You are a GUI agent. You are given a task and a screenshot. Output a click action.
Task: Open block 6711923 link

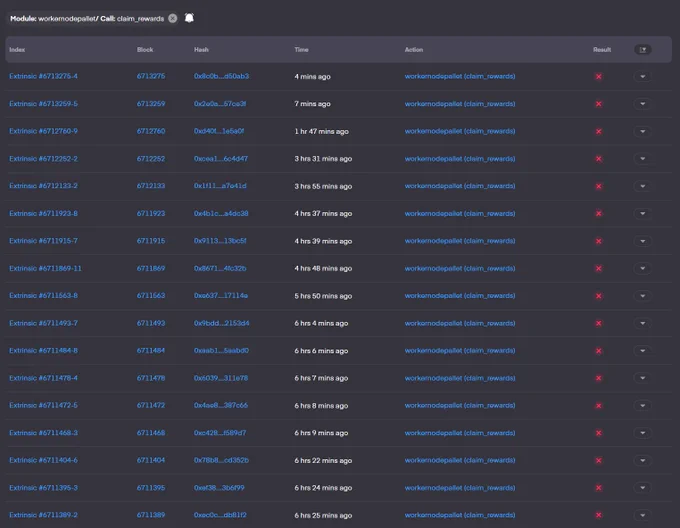(x=151, y=213)
